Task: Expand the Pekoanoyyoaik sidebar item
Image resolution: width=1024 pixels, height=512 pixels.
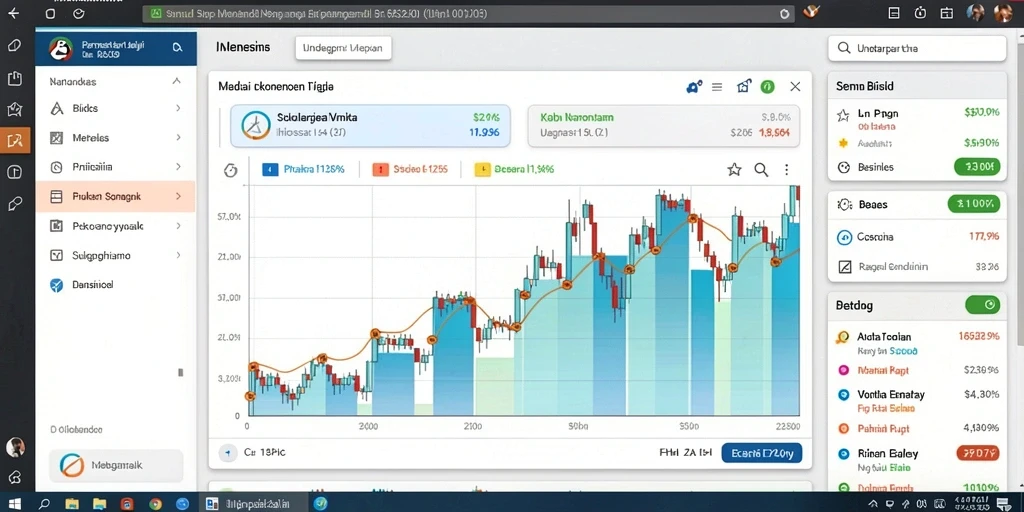Action: tap(178, 226)
